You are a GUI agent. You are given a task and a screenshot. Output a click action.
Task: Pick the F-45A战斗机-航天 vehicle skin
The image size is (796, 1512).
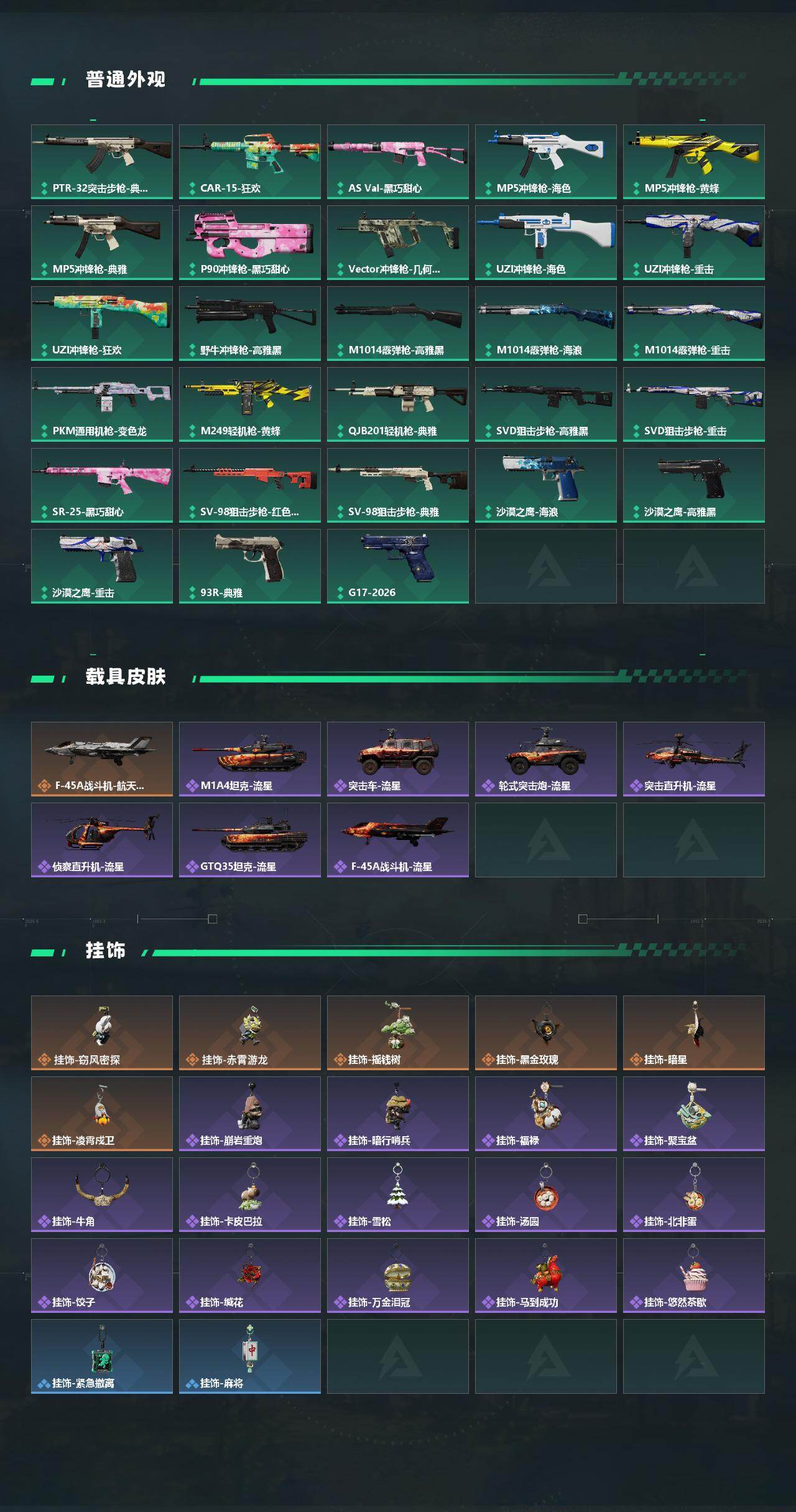(x=102, y=759)
